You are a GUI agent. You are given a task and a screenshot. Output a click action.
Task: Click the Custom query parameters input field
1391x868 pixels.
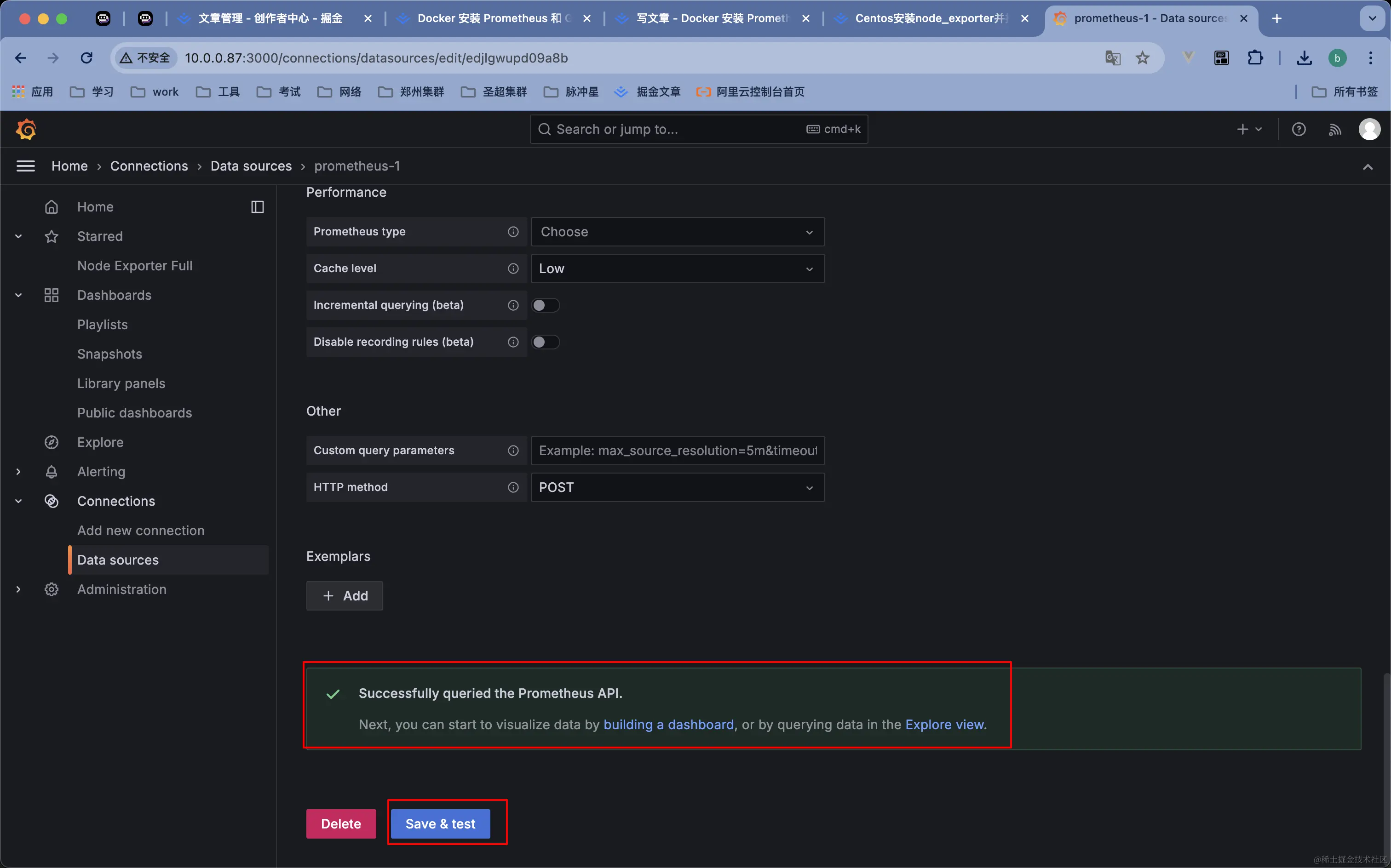(677, 451)
